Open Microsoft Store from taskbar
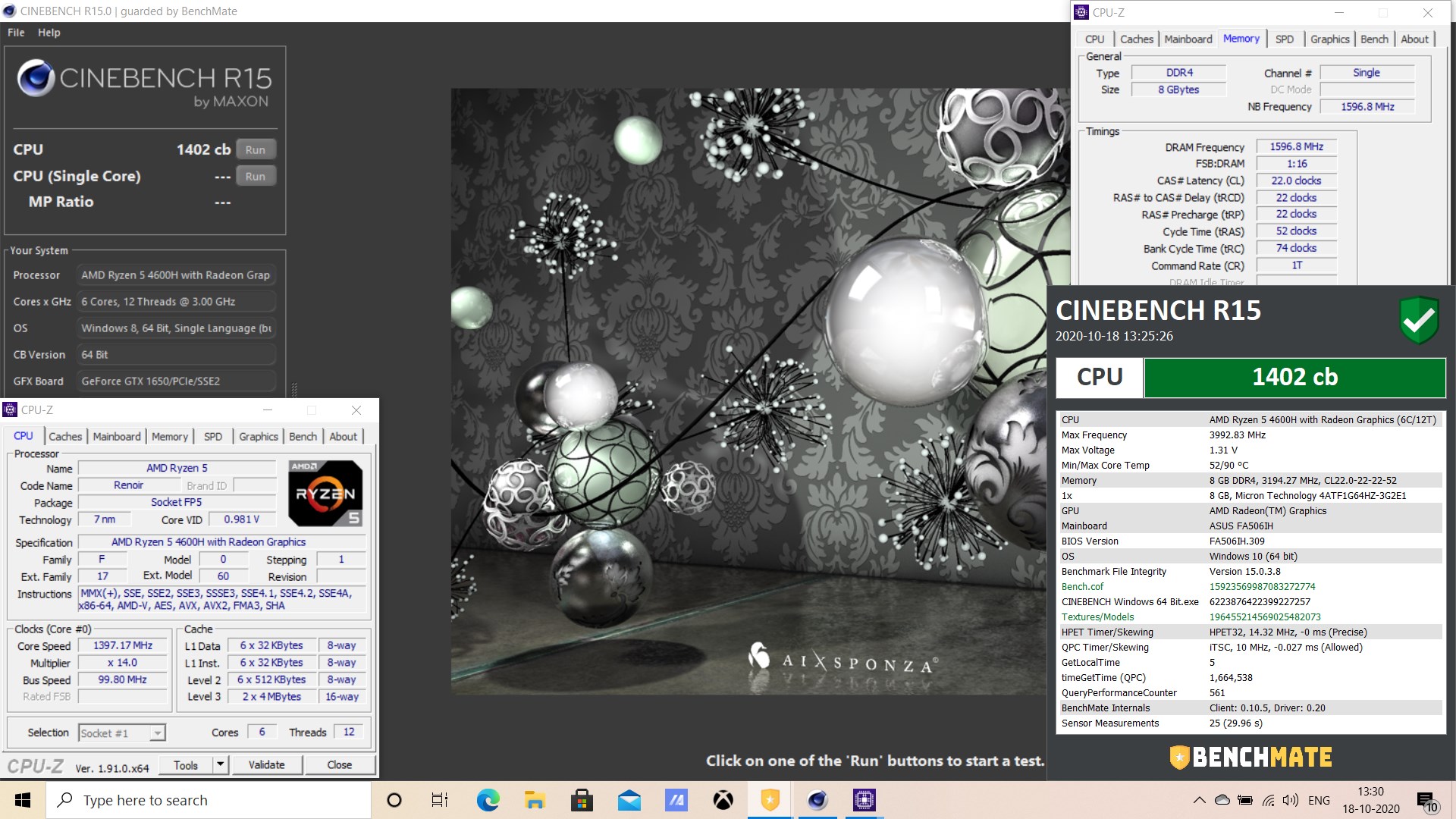 [x=582, y=800]
